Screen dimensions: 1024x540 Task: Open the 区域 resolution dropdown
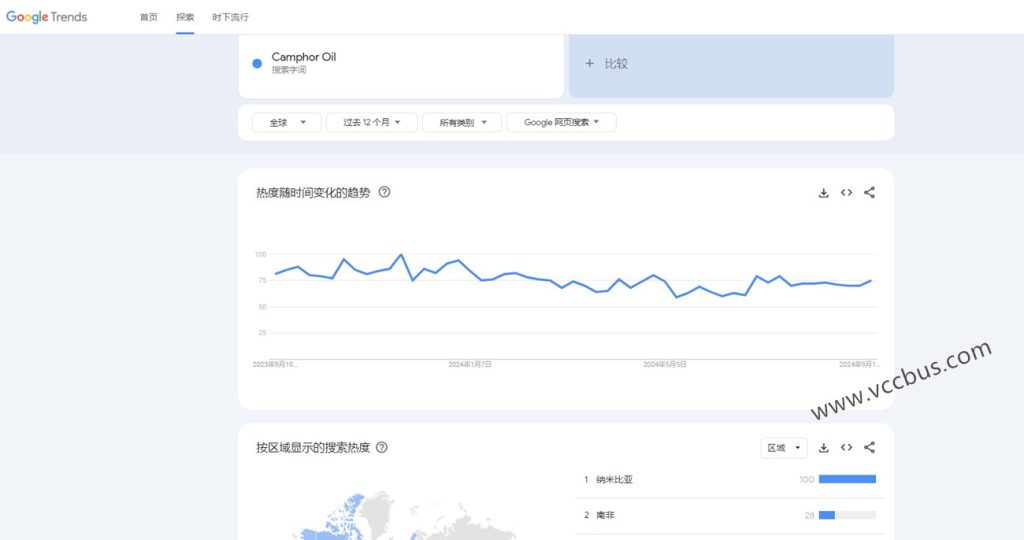784,448
